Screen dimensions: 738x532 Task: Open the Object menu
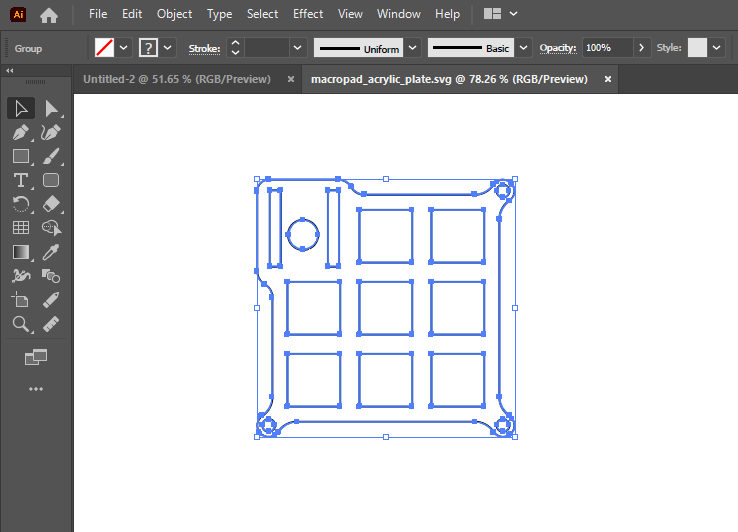175,14
